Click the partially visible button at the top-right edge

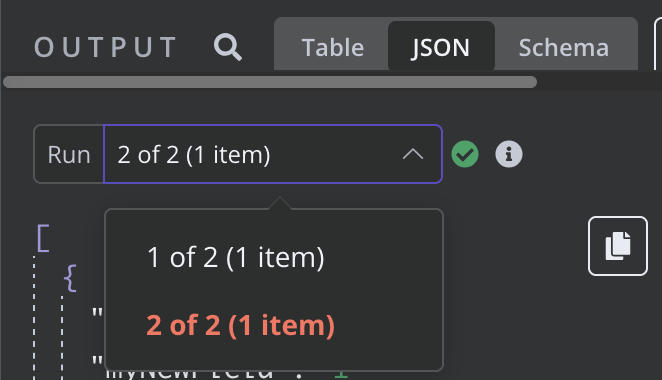point(658,44)
